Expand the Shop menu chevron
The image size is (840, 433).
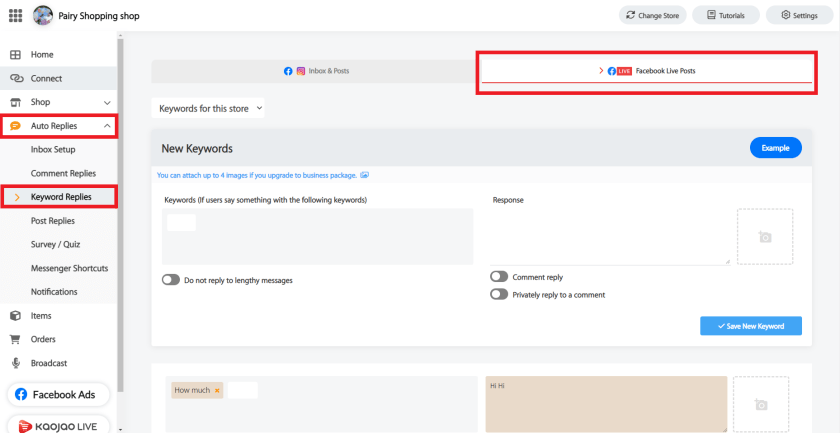pos(107,102)
